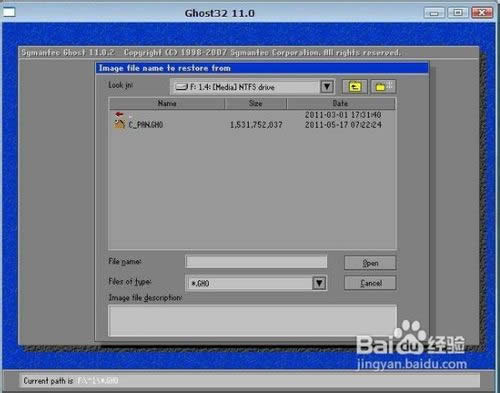Image resolution: width=500 pixels, height=393 pixels.
Task: Click the Ghost32 window system menu icon
Action: tap(9, 13)
